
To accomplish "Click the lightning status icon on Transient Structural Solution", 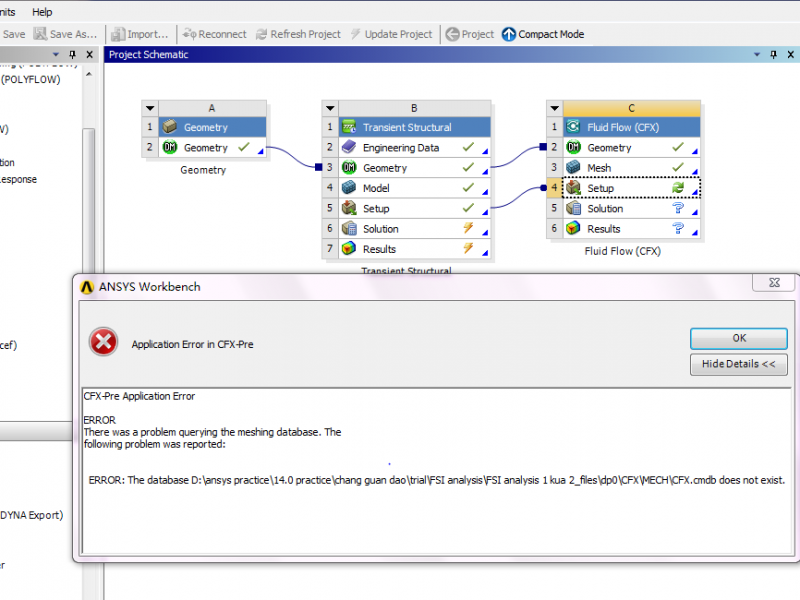I will tap(468, 228).
